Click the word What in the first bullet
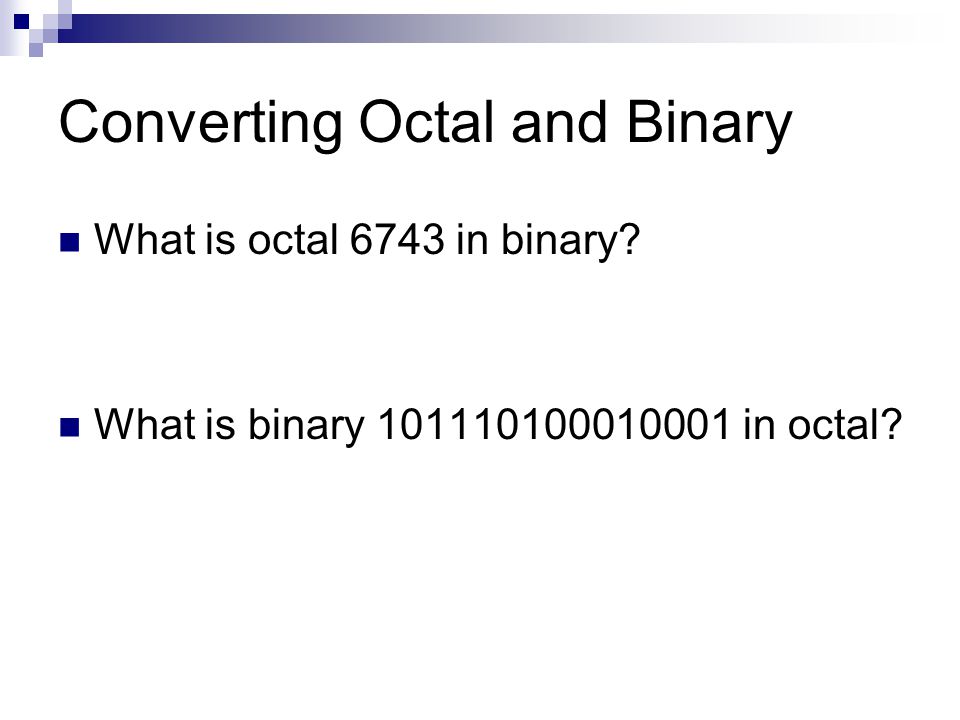The width and height of the screenshot is (960, 720). point(144,239)
